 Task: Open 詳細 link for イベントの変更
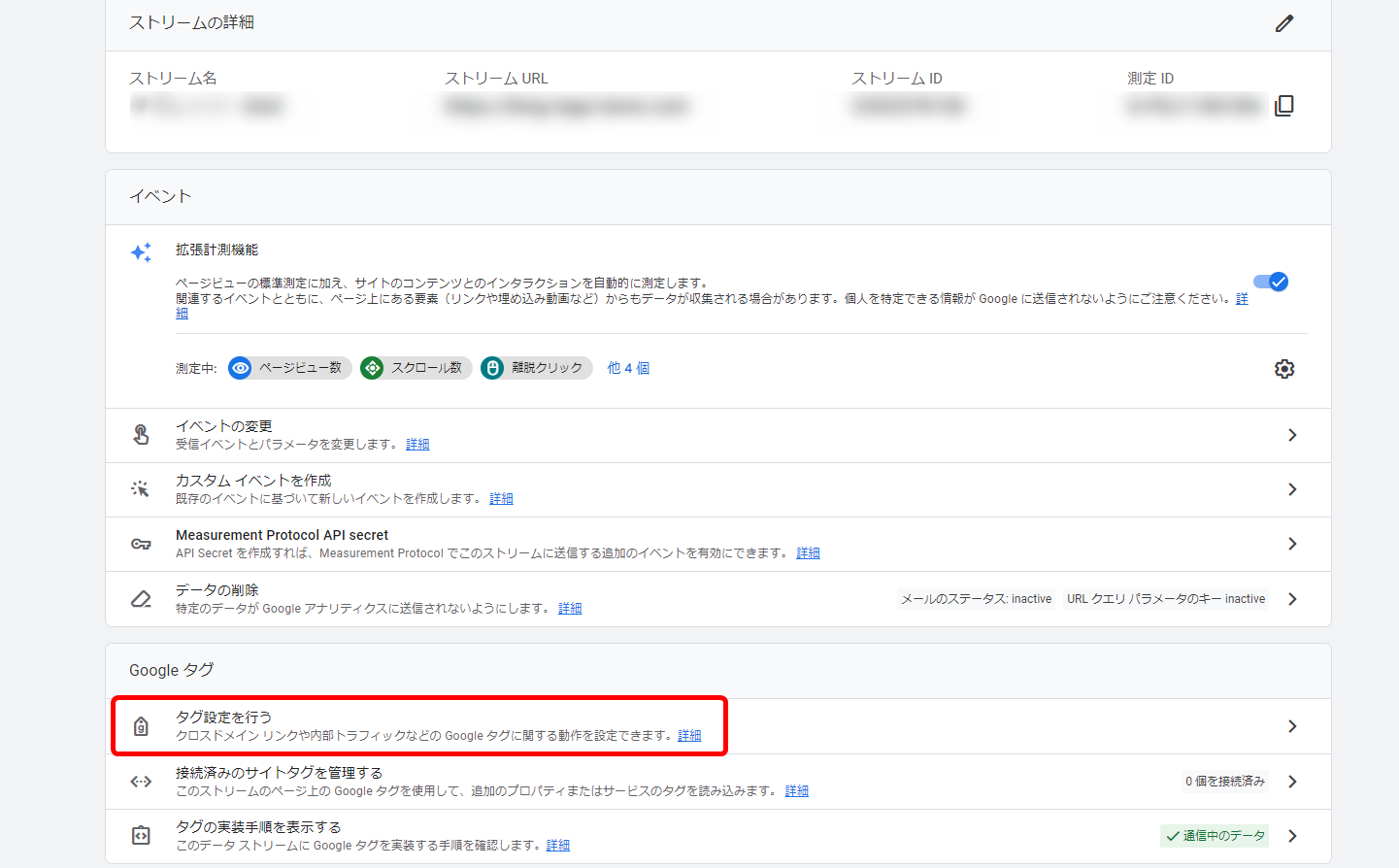pyautogui.click(x=417, y=445)
